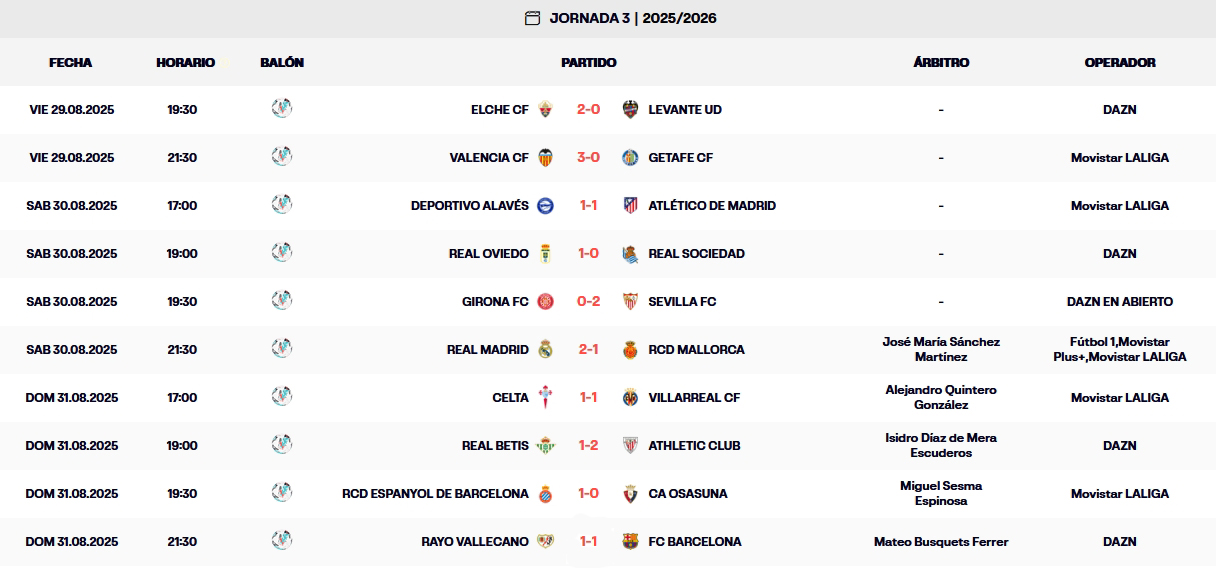This screenshot has height=568, width=1216.
Task: Click the Athletic Club team crest
Action: 630,445
